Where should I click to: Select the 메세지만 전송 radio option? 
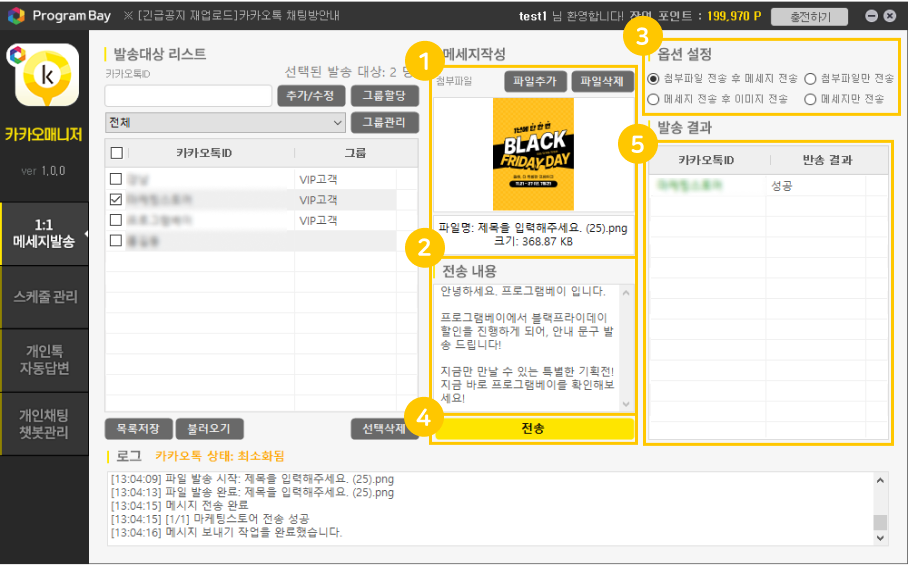click(x=811, y=99)
